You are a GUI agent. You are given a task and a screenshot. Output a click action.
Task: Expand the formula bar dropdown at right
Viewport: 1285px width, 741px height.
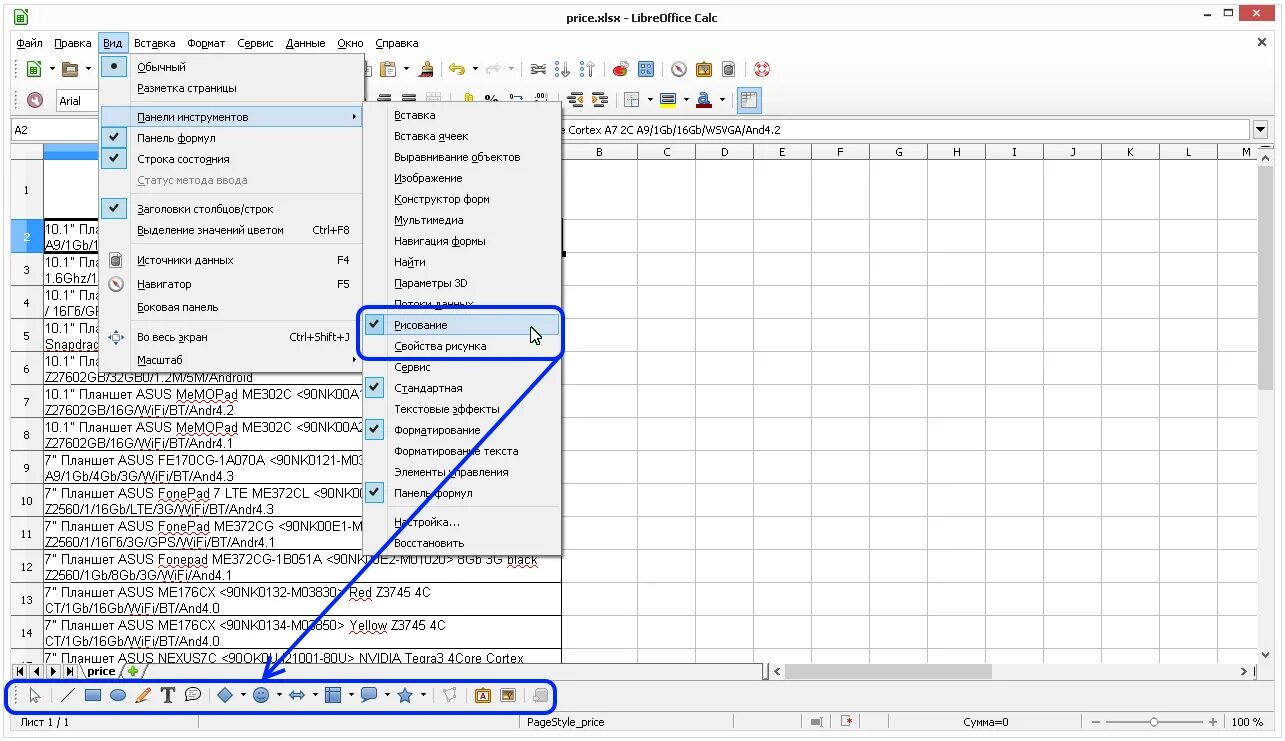[1260, 129]
